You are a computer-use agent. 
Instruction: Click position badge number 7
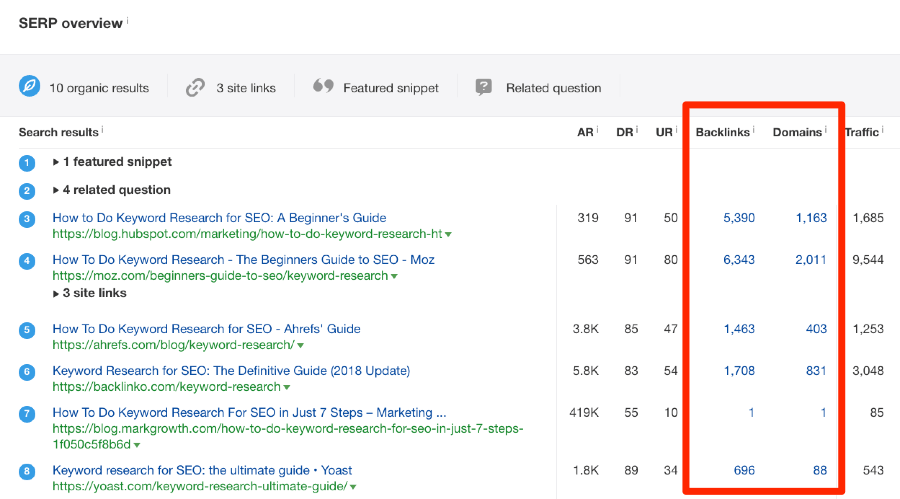pyautogui.click(x=27, y=414)
